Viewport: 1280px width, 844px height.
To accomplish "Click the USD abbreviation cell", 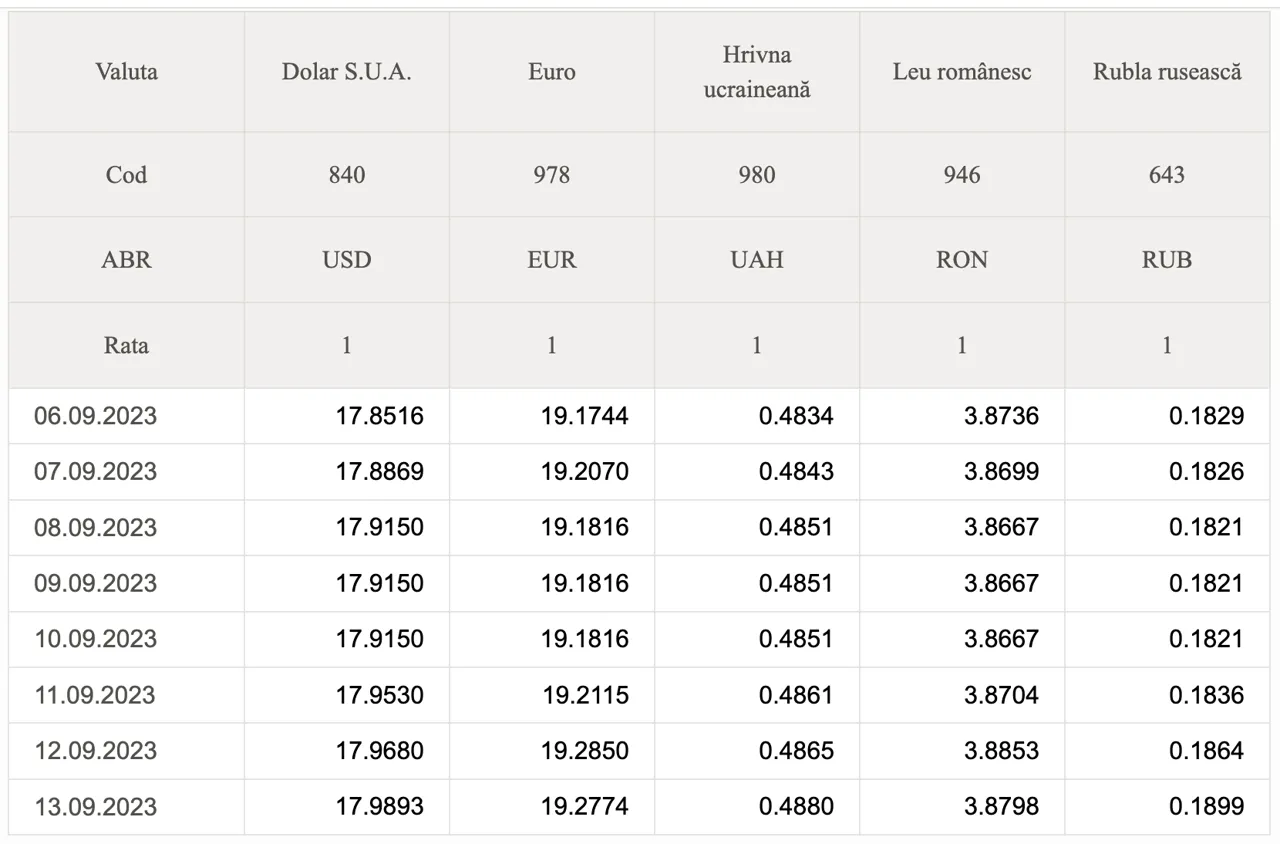I will click(x=346, y=260).
